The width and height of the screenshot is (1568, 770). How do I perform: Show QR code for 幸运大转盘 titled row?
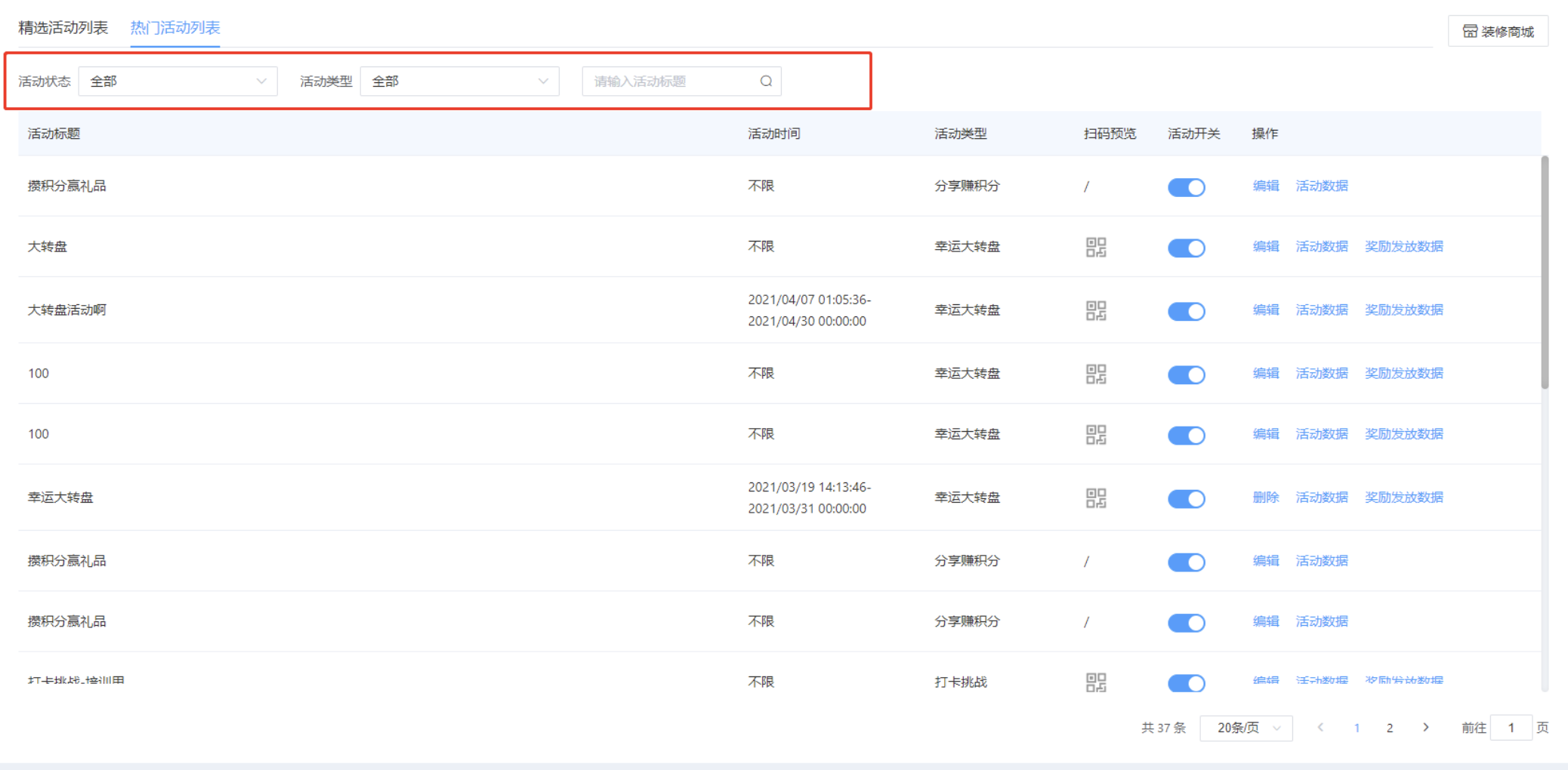point(1096,497)
